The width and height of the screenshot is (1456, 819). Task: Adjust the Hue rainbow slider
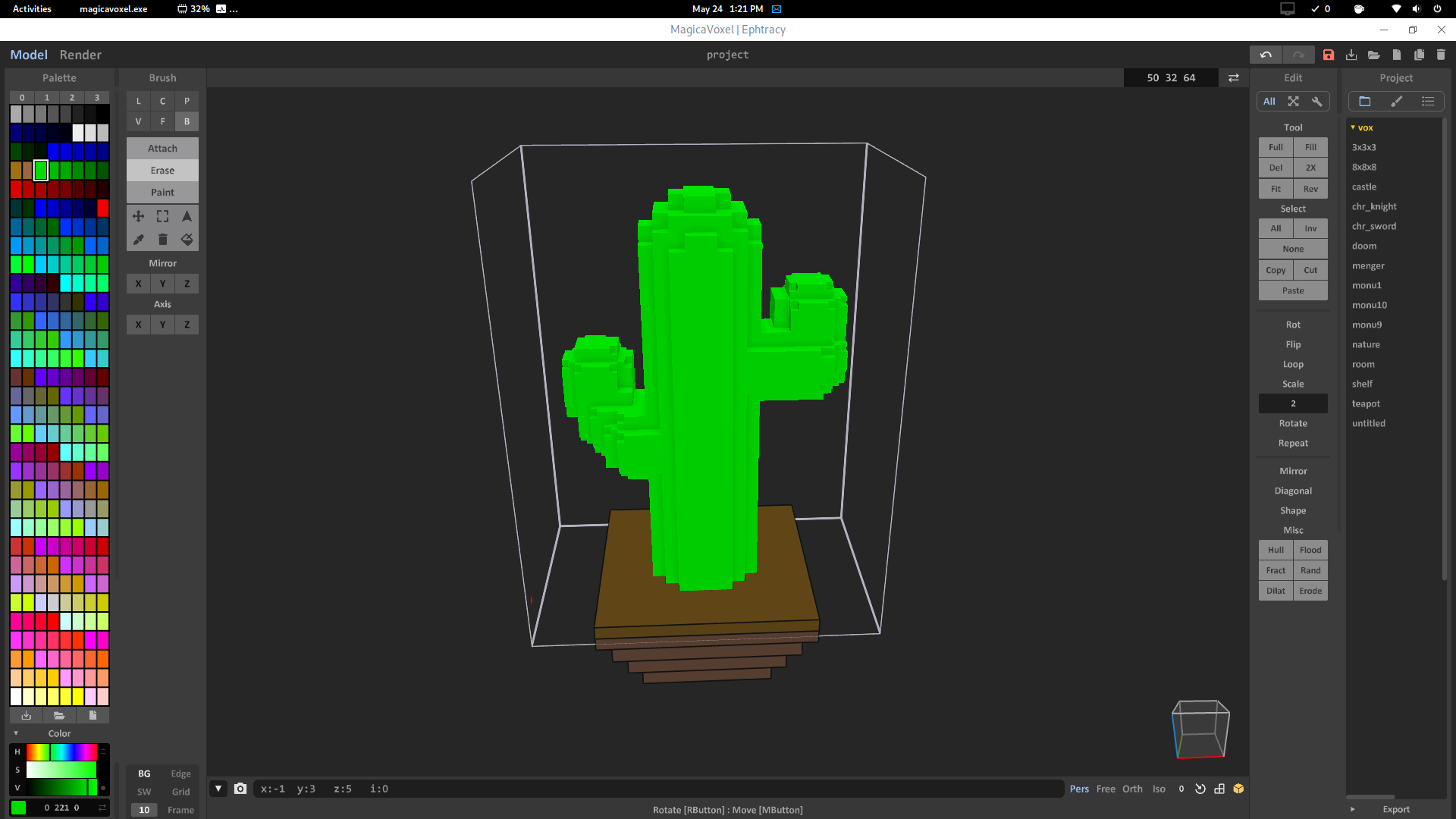pyautogui.click(x=61, y=752)
